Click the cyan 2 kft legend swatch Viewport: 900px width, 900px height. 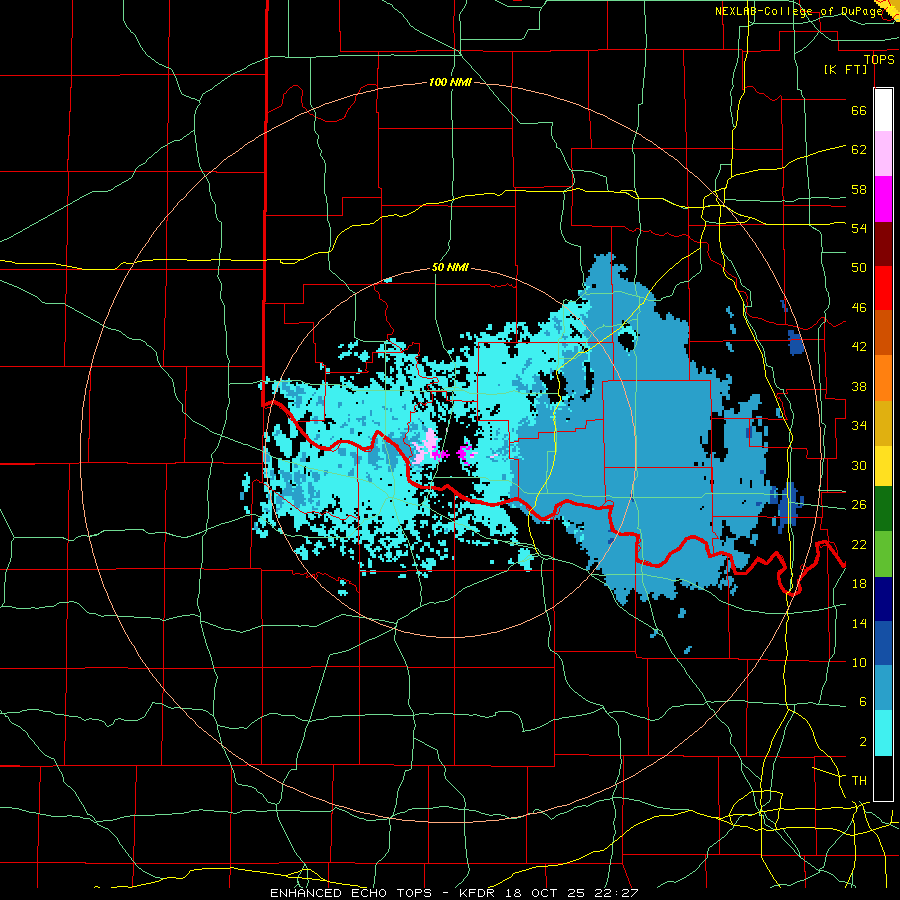[x=883, y=733]
